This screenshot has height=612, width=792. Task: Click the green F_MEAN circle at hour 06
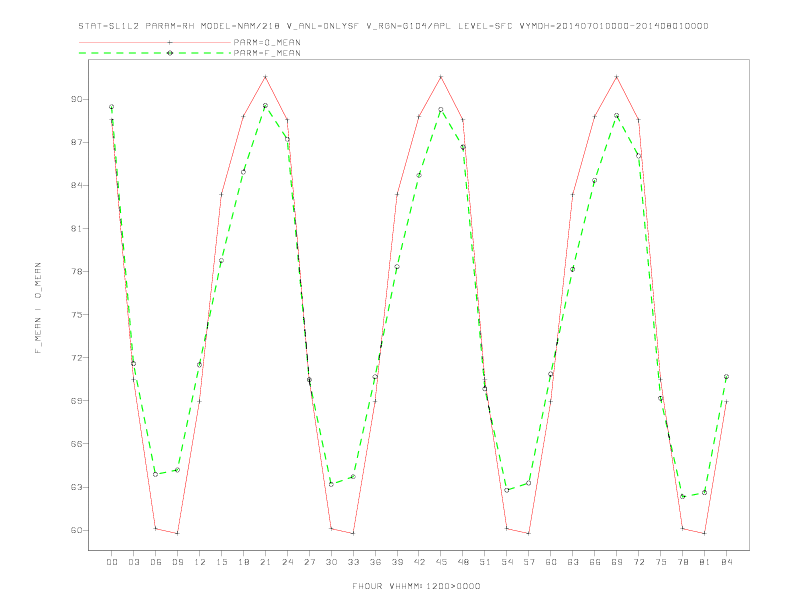156,474
